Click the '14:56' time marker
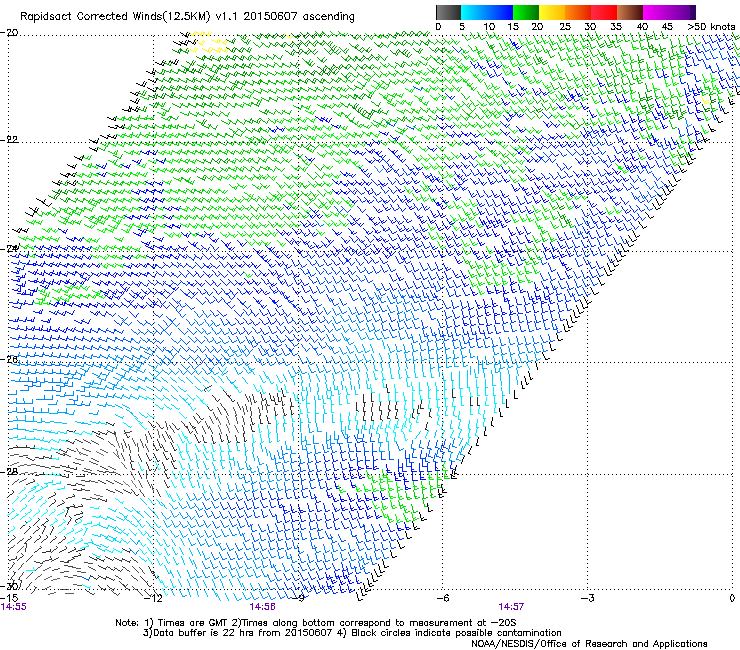740x650 pixels. [262, 607]
